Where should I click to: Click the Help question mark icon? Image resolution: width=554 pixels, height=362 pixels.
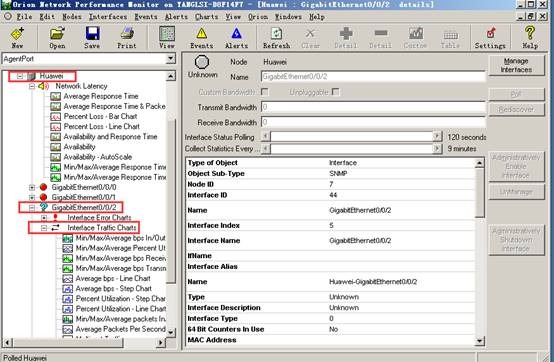530,33
